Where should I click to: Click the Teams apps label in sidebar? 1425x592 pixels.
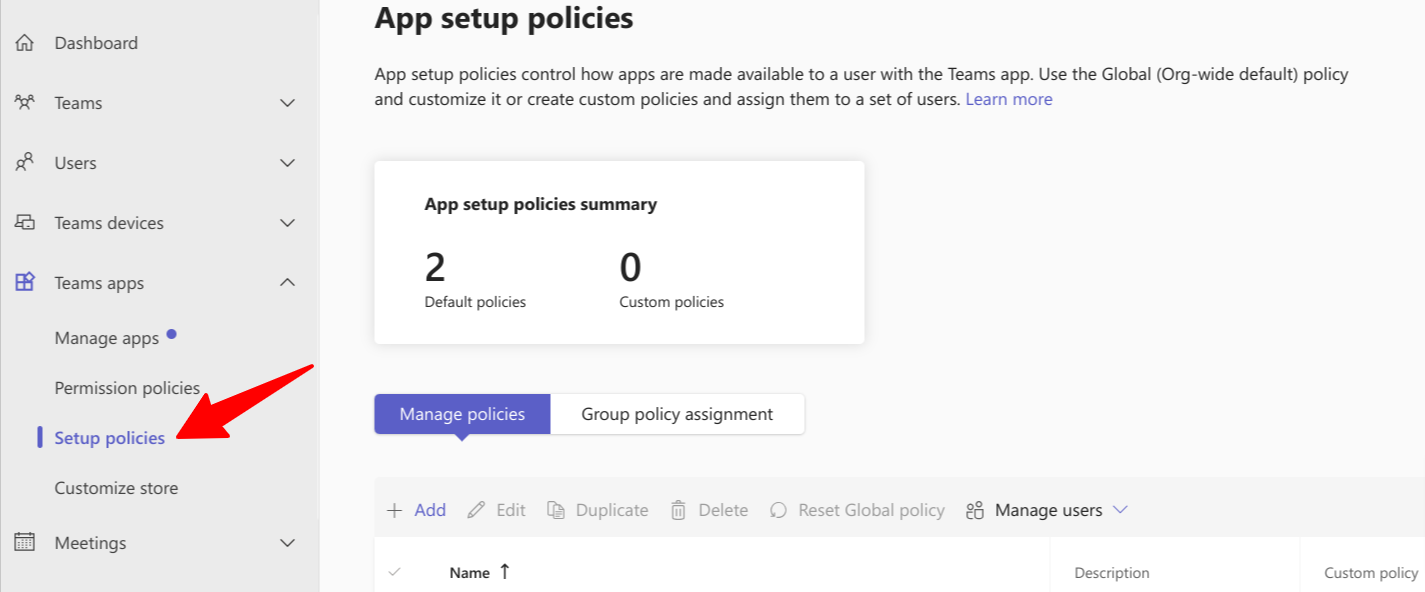pos(99,283)
